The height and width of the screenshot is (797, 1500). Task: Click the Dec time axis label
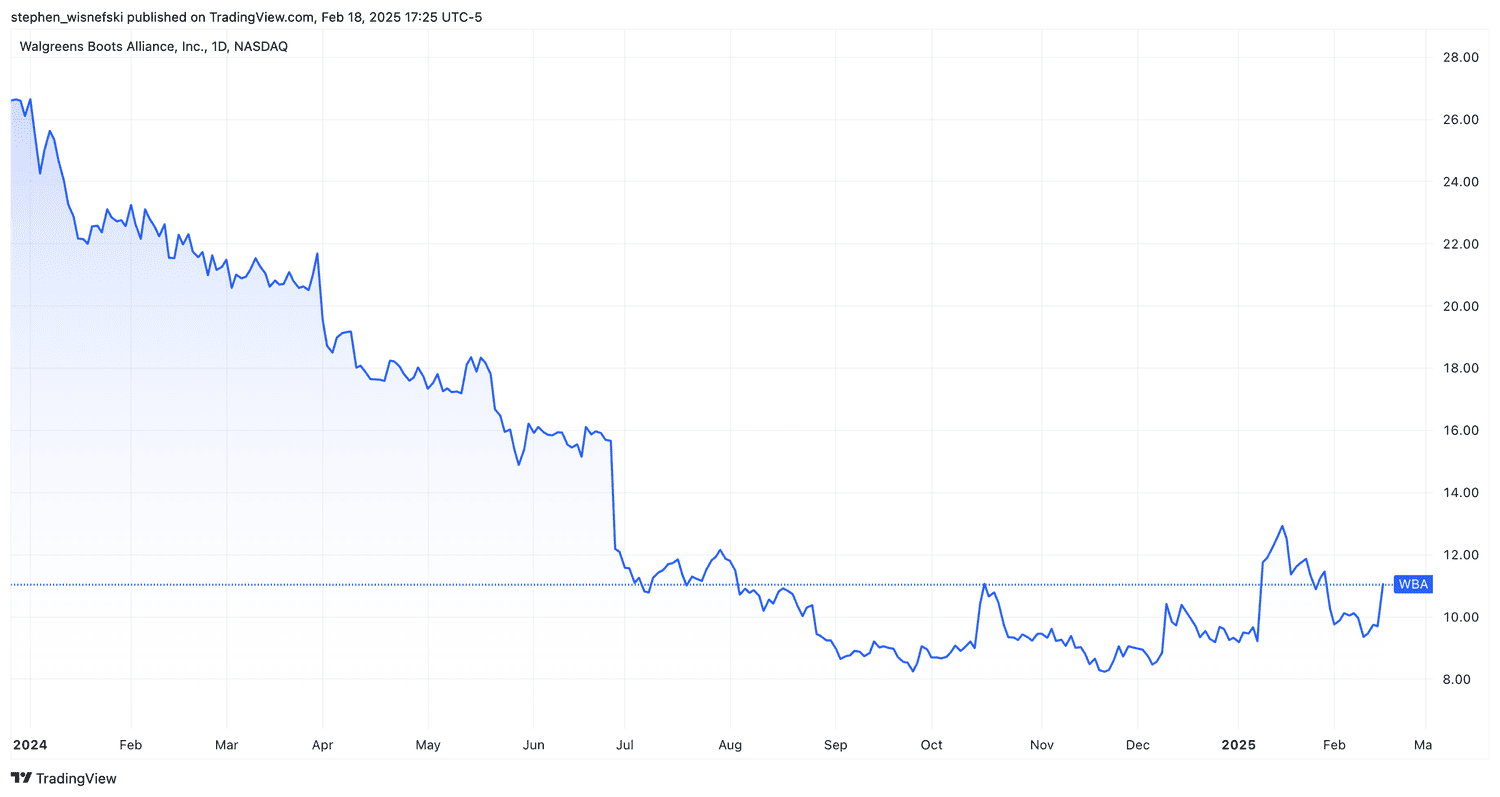point(1138,745)
